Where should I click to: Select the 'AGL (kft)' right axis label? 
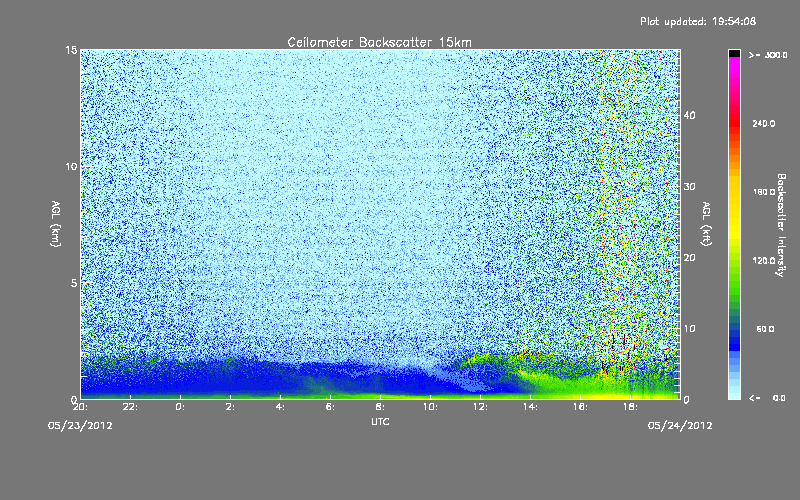pyautogui.click(x=706, y=224)
